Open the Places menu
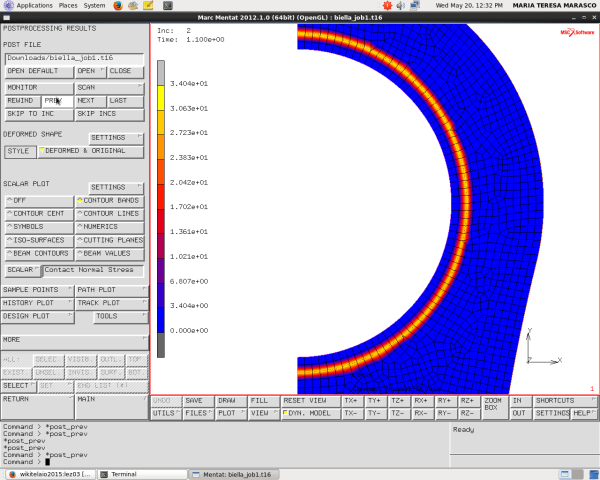This screenshot has height=480, width=600. click(x=68, y=5)
